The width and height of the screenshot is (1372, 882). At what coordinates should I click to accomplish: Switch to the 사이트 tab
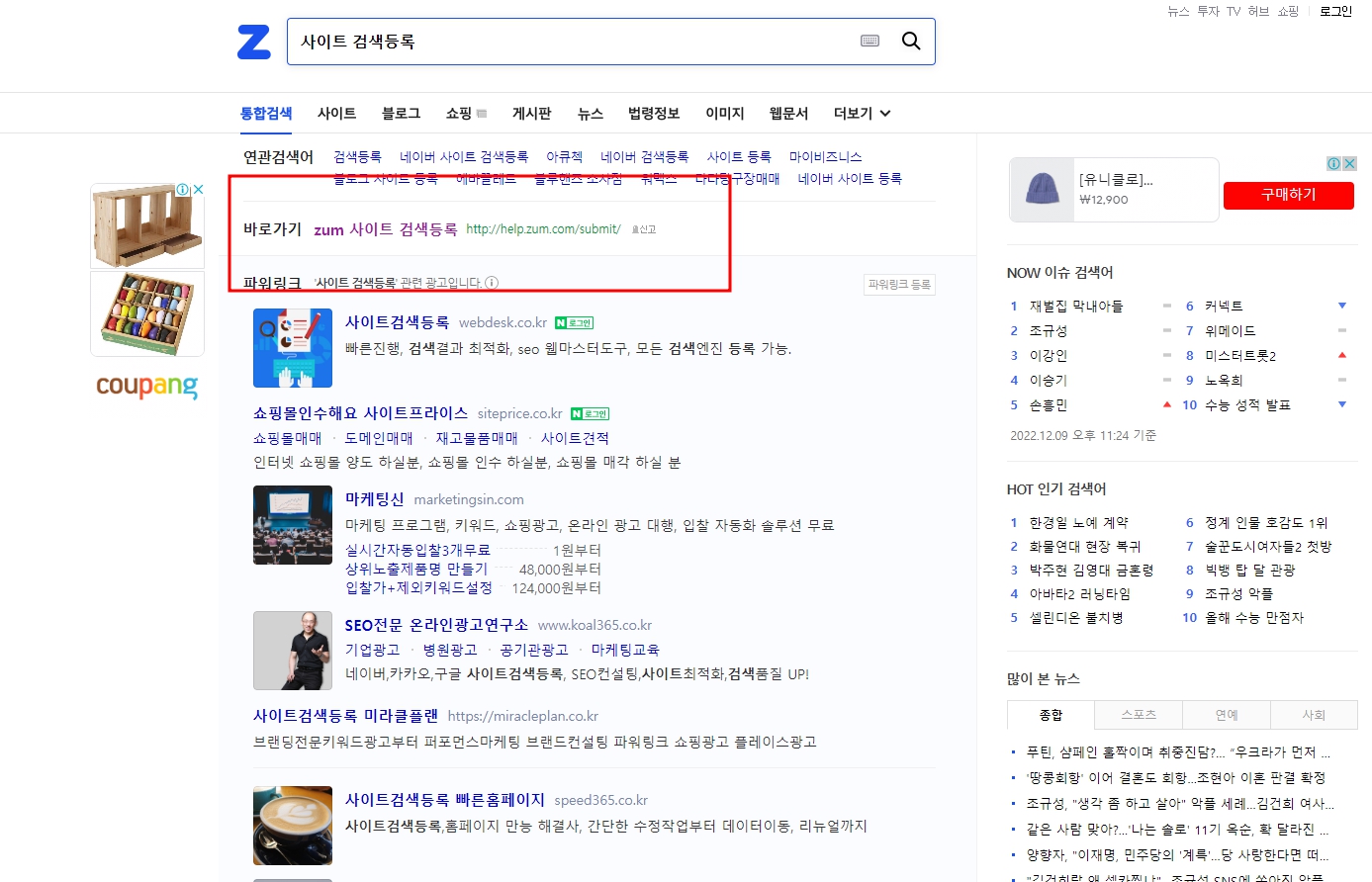coord(336,114)
